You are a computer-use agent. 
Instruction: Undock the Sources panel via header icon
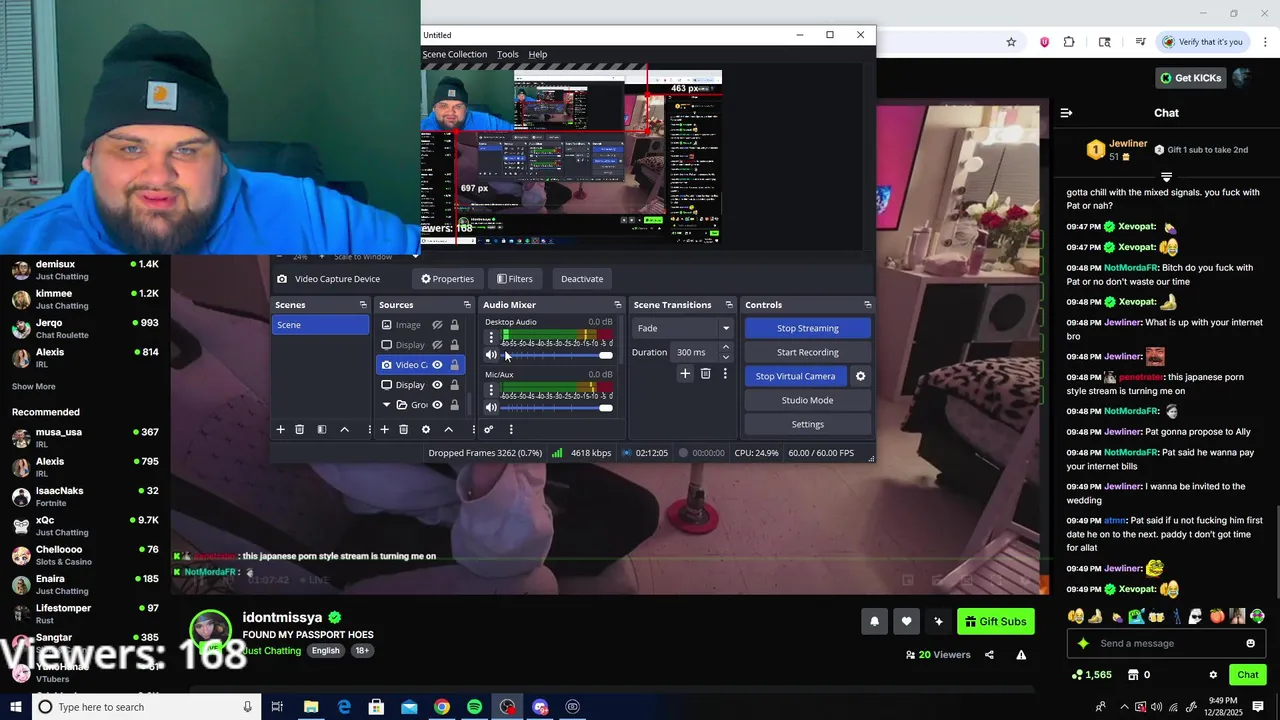[x=467, y=305]
